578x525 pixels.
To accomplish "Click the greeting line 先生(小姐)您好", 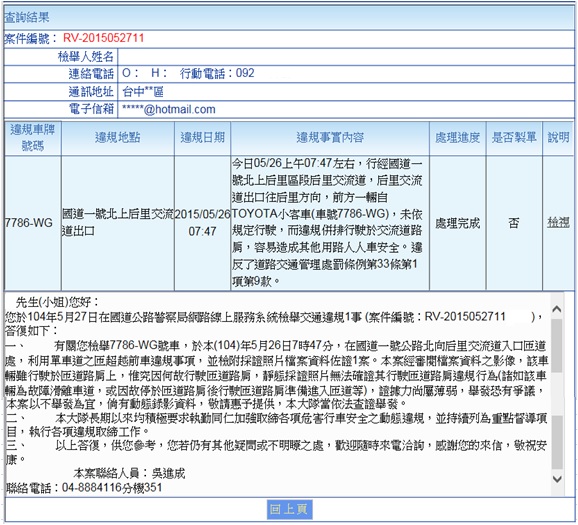I will pyautogui.click(x=58, y=302).
